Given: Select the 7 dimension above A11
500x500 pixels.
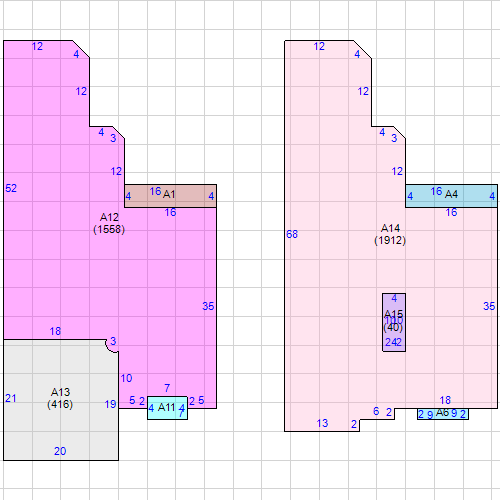Looking at the screenshot, I should click(x=167, y=388).
